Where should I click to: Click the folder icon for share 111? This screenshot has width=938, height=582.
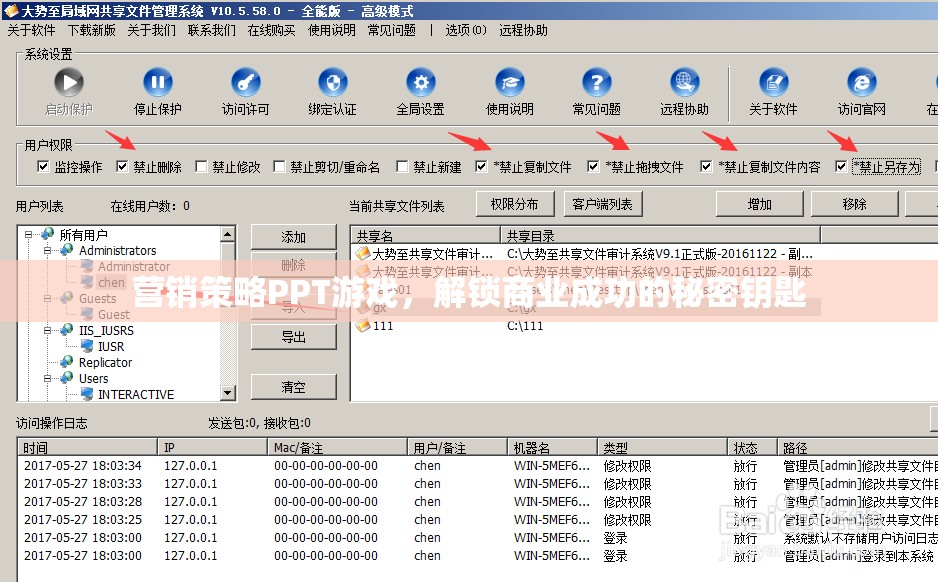tap(363, 325)
